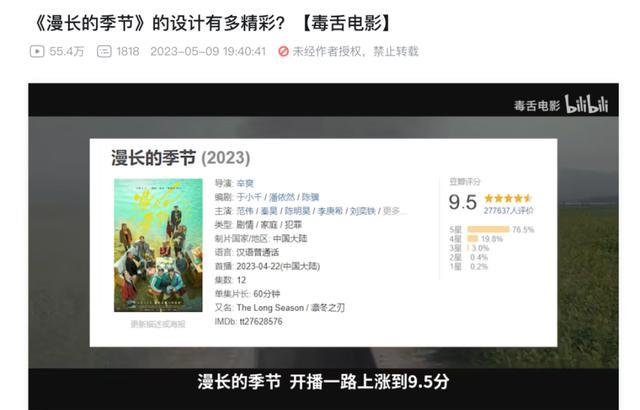Click the 未经作者授权,禁止转载 notice
Image resolution: width=640 pixels, height=410 pixels.
point(356,51)
